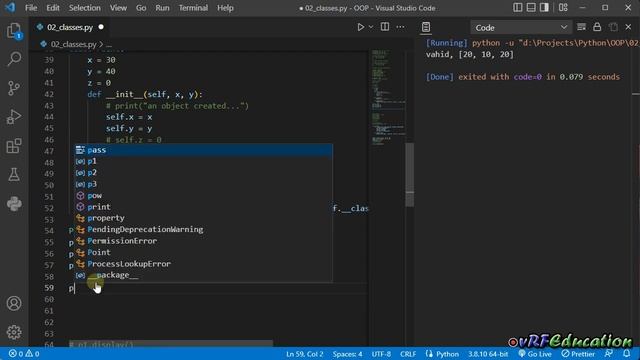This screenshot has width=640, height=360.
Task: Open the Source Control view
Action: pos(14,88)
